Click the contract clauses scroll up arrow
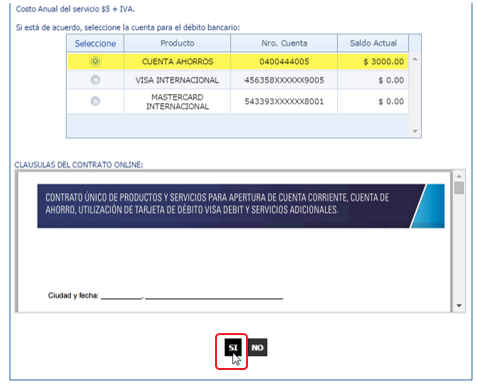This screenshot has width=477, height=388. point(459,176)
